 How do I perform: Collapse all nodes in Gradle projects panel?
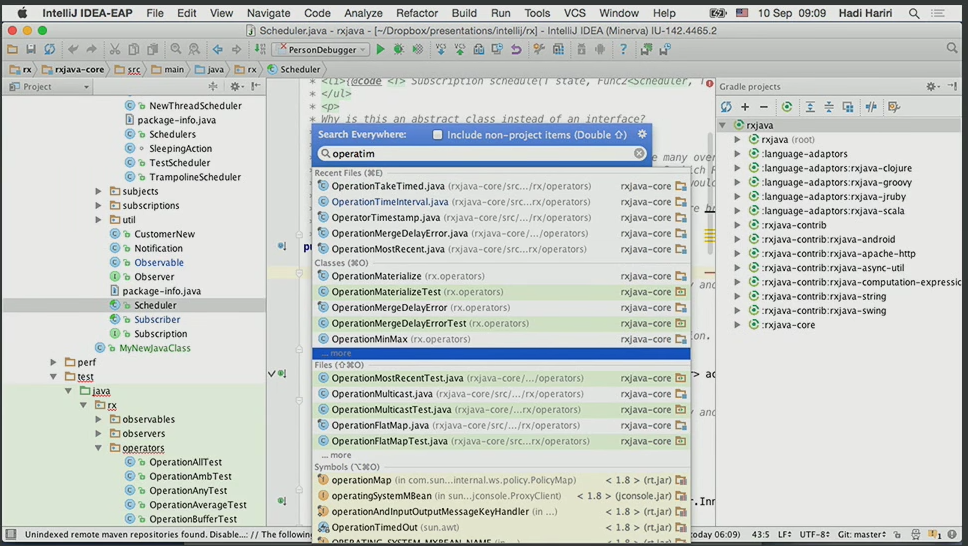click(x=829, y=107)
